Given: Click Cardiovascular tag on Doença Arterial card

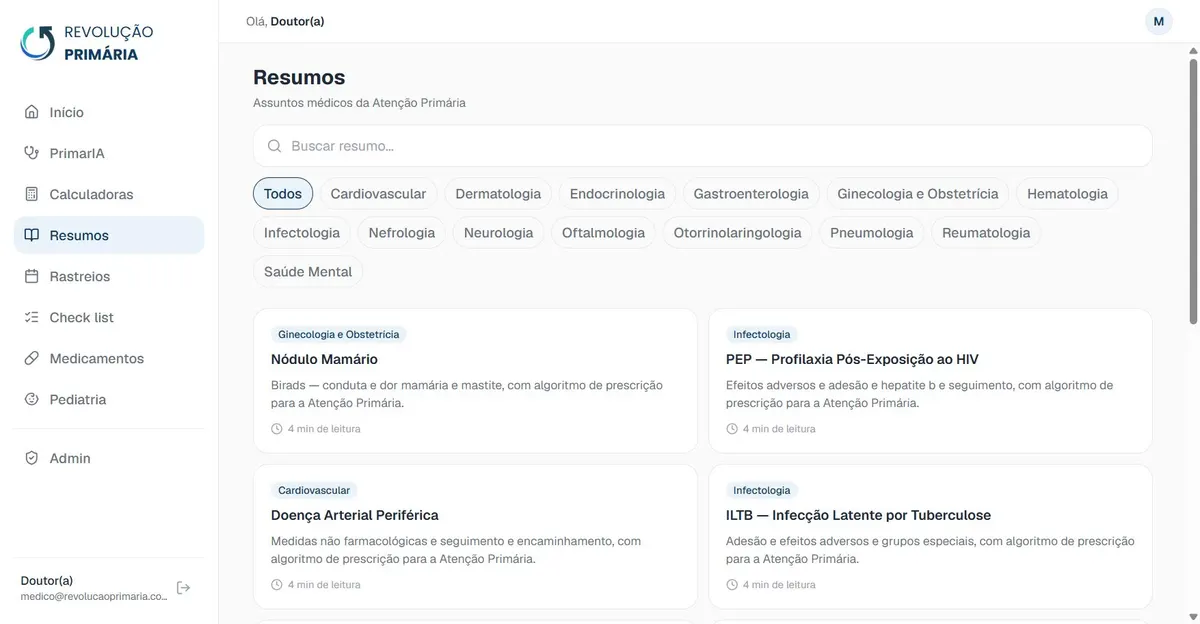Looking at the screenshot, I should point(314,491).
